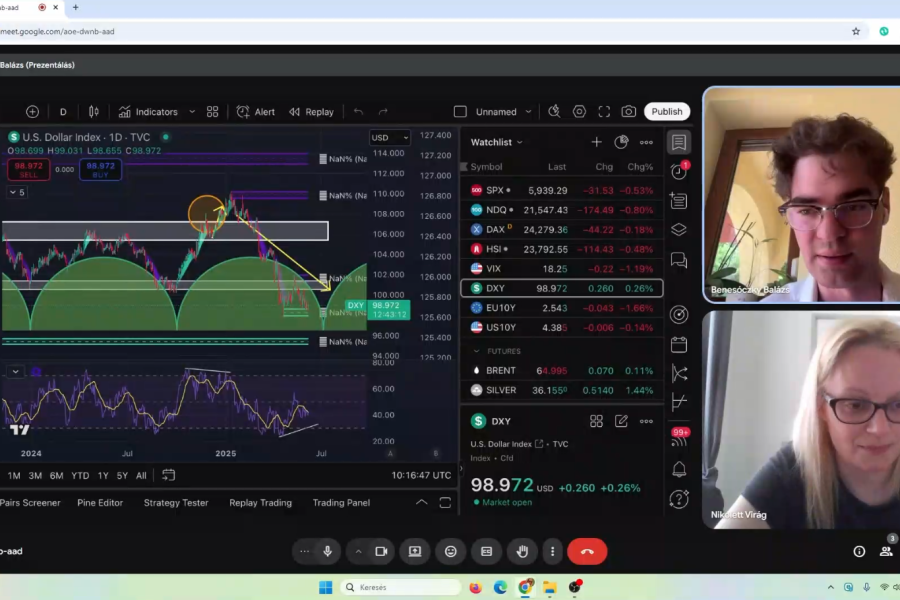
Task: Open the USD currency dropdown
Action: [389, 138]
